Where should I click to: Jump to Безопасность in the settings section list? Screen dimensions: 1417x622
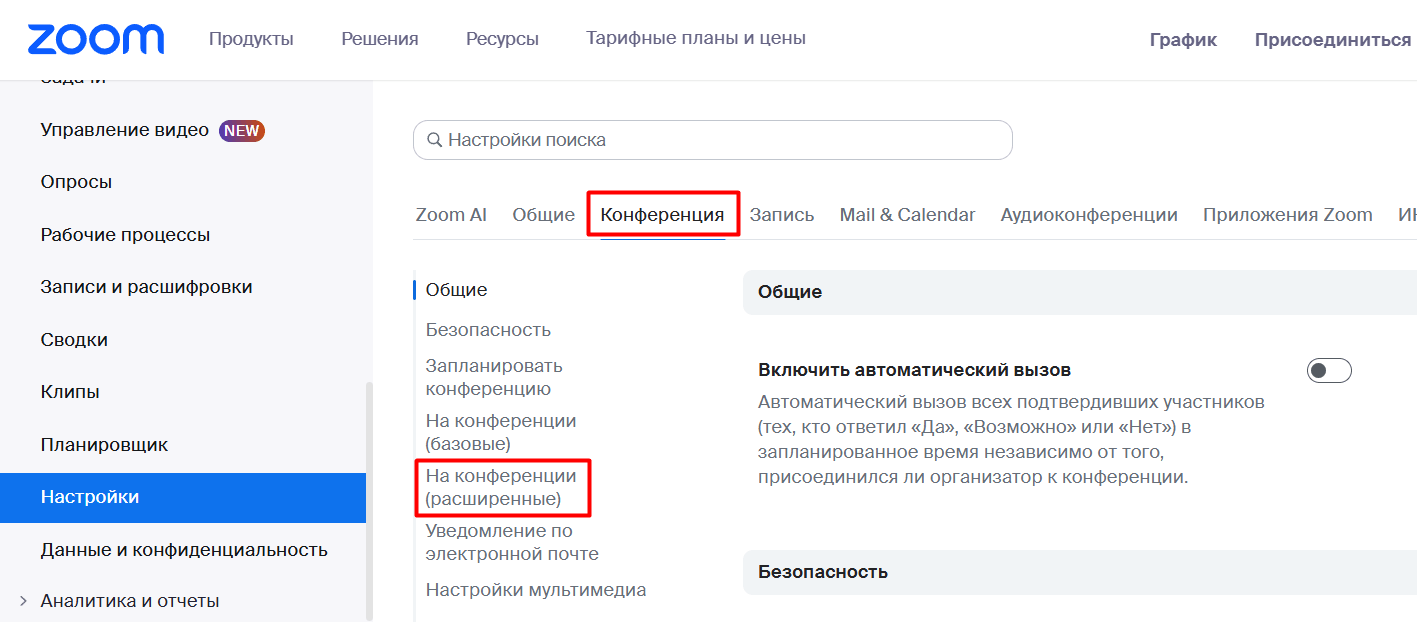point(488,330)
